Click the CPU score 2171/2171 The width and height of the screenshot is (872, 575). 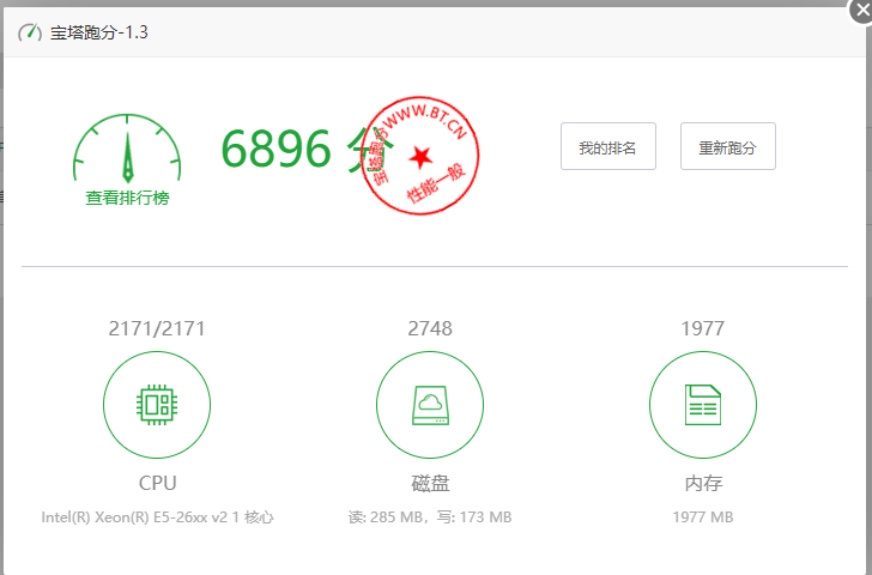pyautogui.click(x=157, y=329)
